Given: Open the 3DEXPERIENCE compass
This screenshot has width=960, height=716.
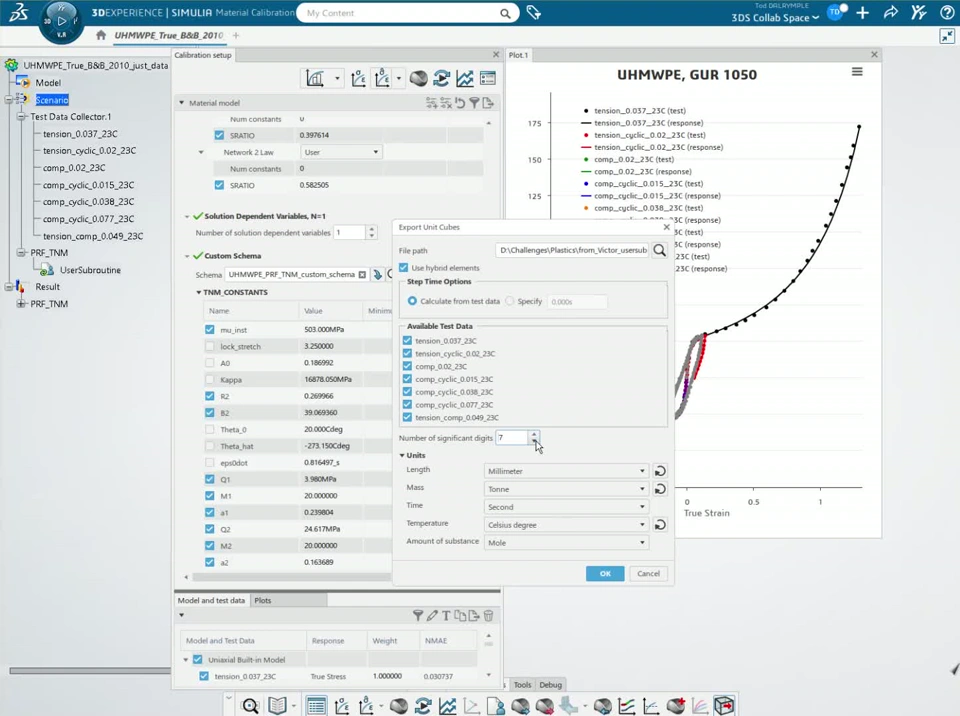Looking at the screenshot, I should 61,21.
